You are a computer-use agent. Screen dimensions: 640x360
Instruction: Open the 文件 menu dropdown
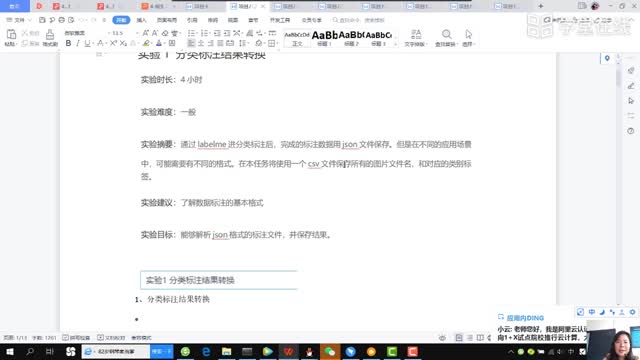pyautogui.click(x=19, y=20)
